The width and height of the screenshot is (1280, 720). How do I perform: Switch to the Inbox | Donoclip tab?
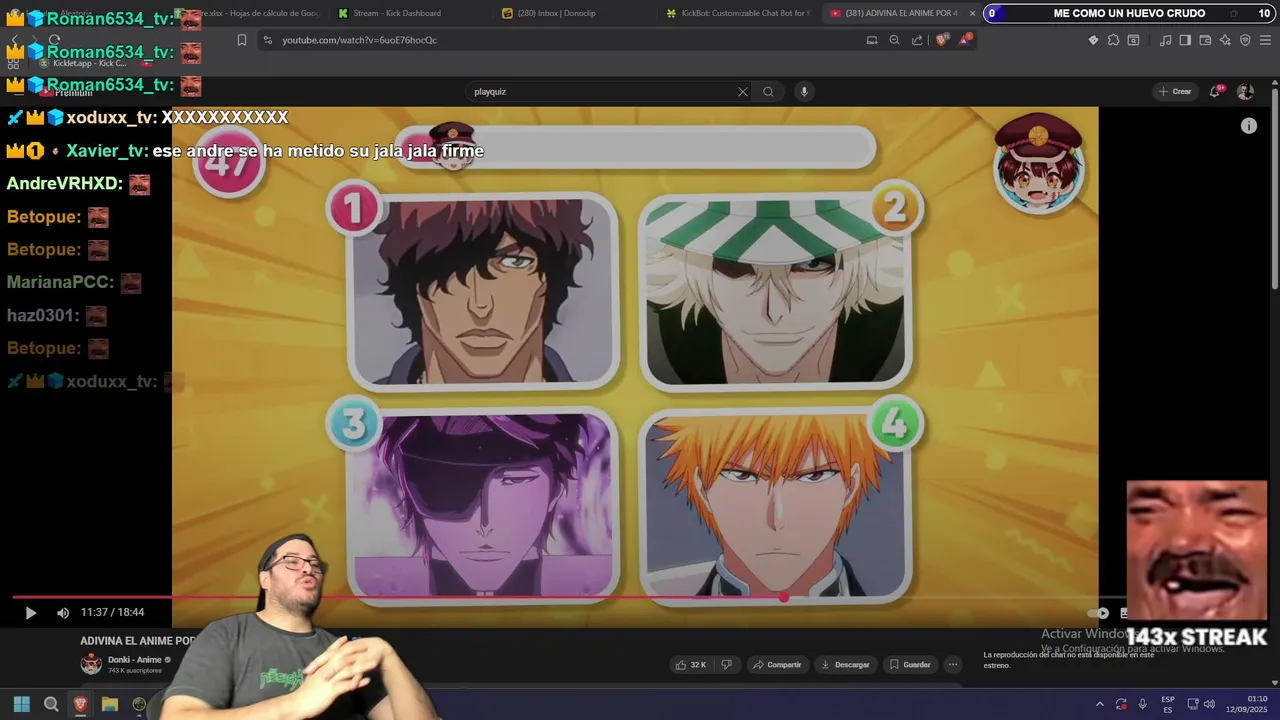pyautogui.click(x=556, y=13)
